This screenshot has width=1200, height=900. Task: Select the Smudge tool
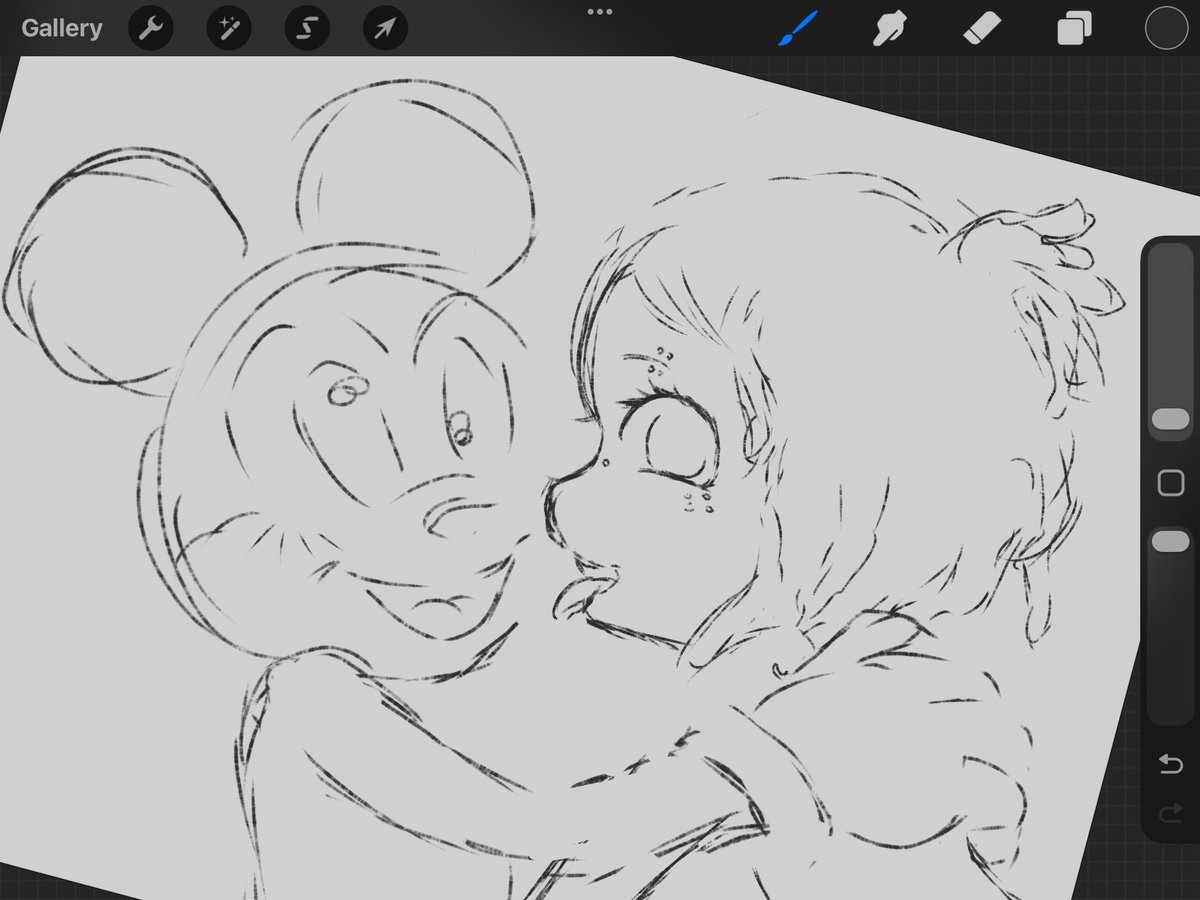tap(888, 29)
